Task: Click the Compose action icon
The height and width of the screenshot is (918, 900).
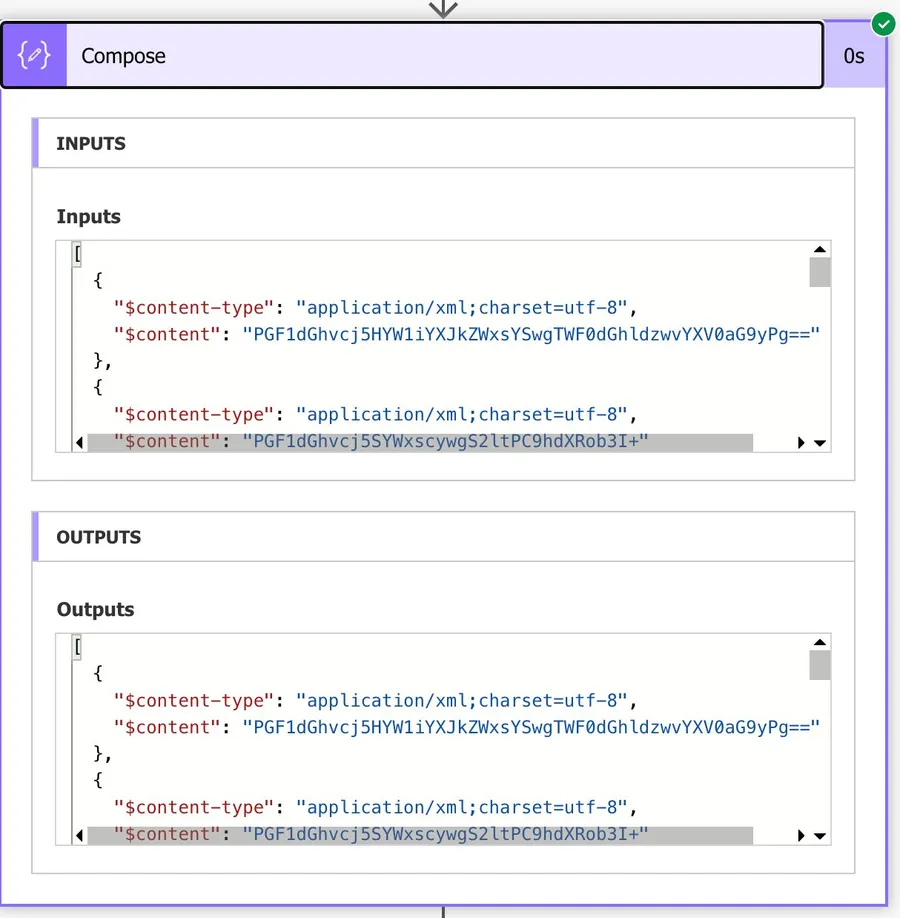Action: (33, 55)
